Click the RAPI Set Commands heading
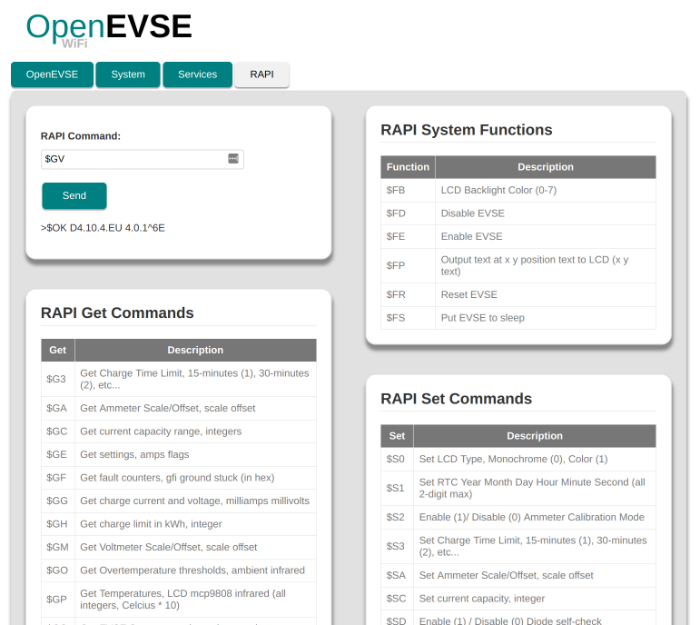Image resolution: width=700 pixels, height=625 pixels. [x=456, y=399]
